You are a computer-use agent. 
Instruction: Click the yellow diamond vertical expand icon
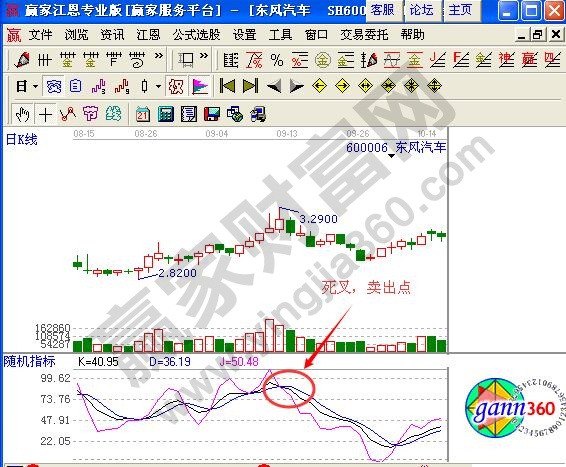[x=434, y=86]
